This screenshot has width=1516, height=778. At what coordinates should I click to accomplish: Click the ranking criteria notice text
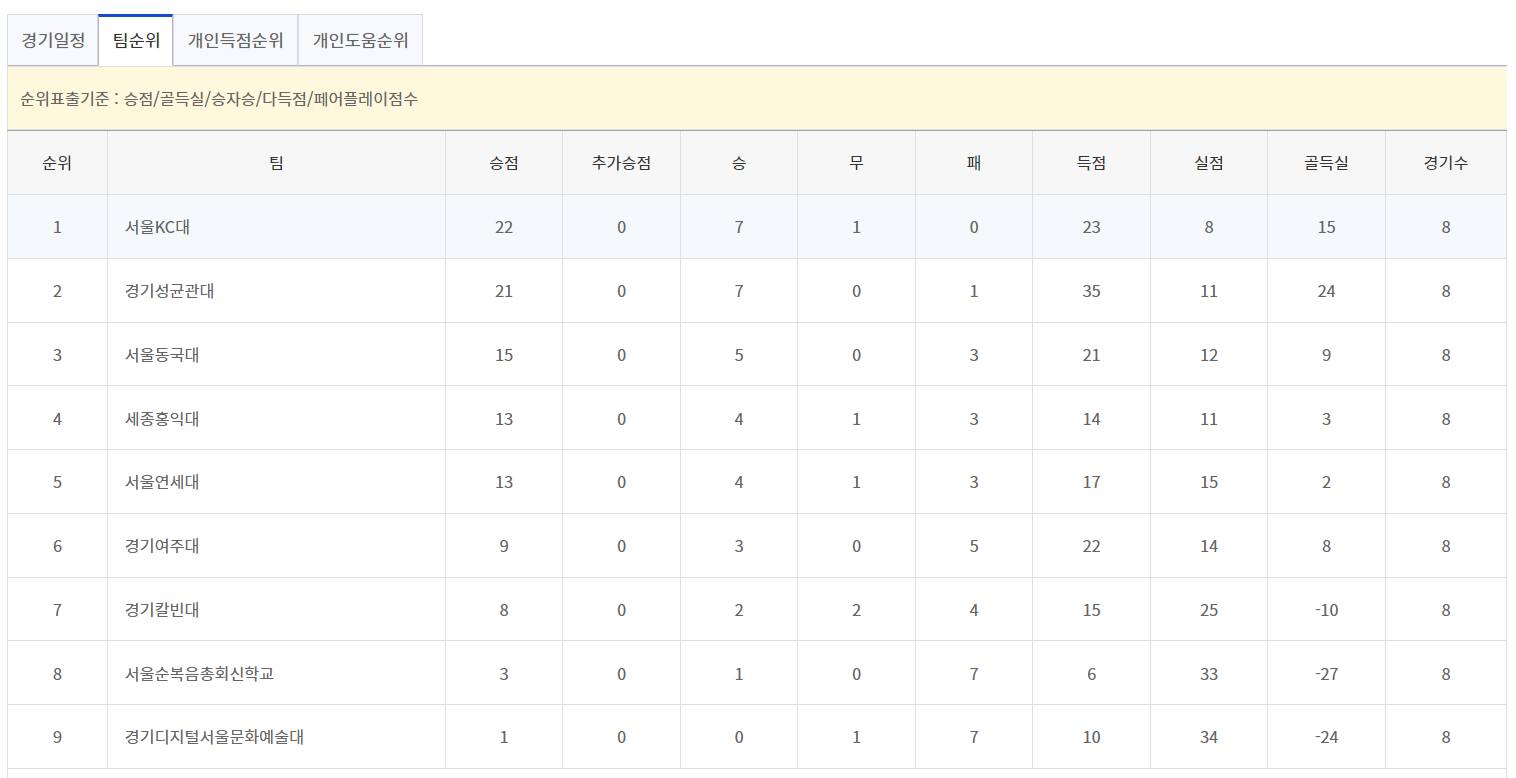(219, 99)
